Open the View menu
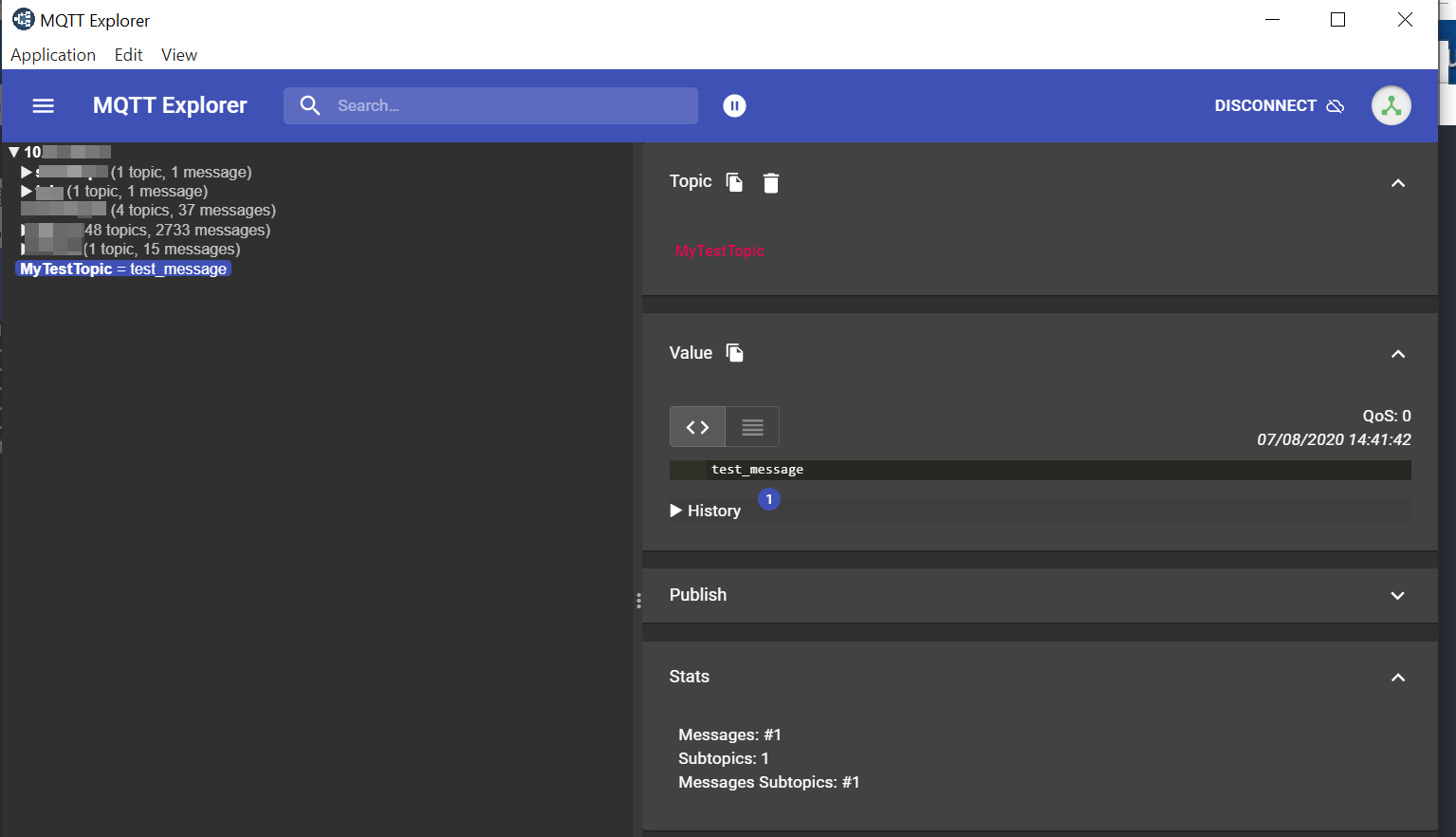1456x837 pixels. point(179,55)
